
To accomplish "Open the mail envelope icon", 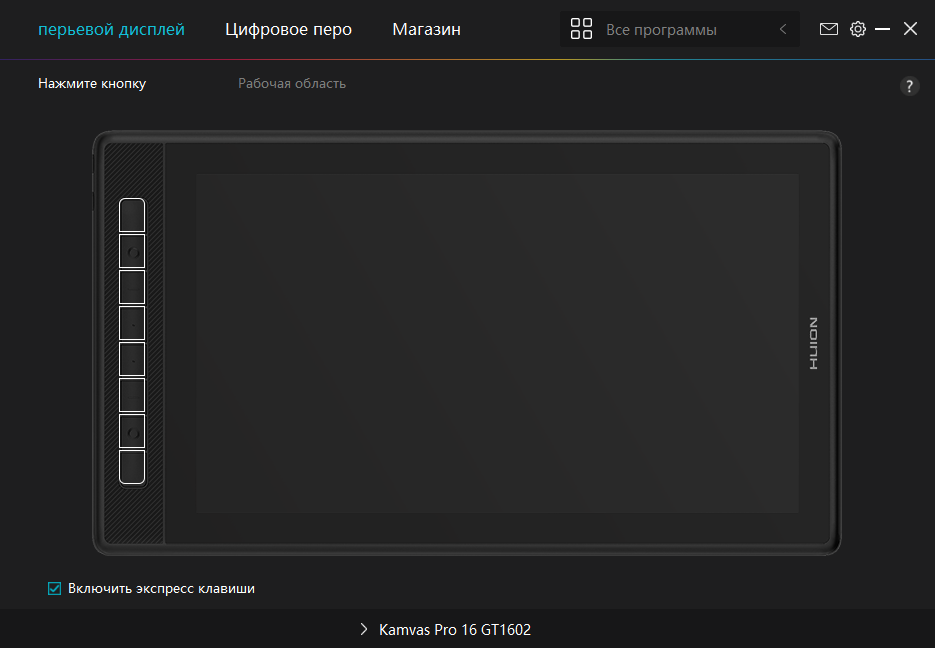I will (828, 29).
